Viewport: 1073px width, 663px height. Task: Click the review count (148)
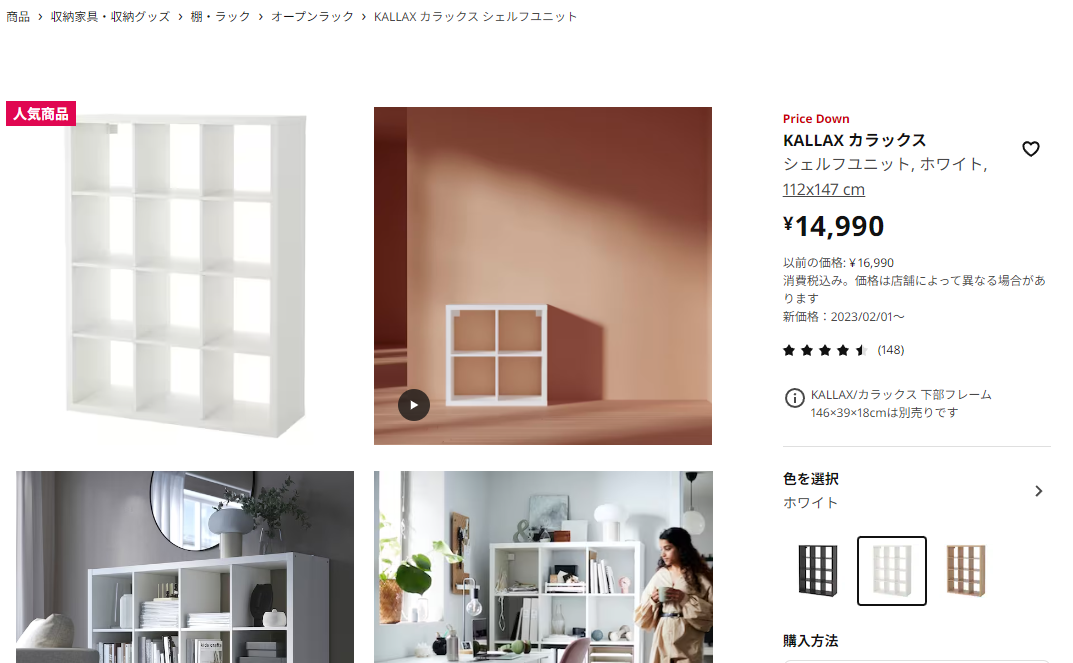click(890, 350)
